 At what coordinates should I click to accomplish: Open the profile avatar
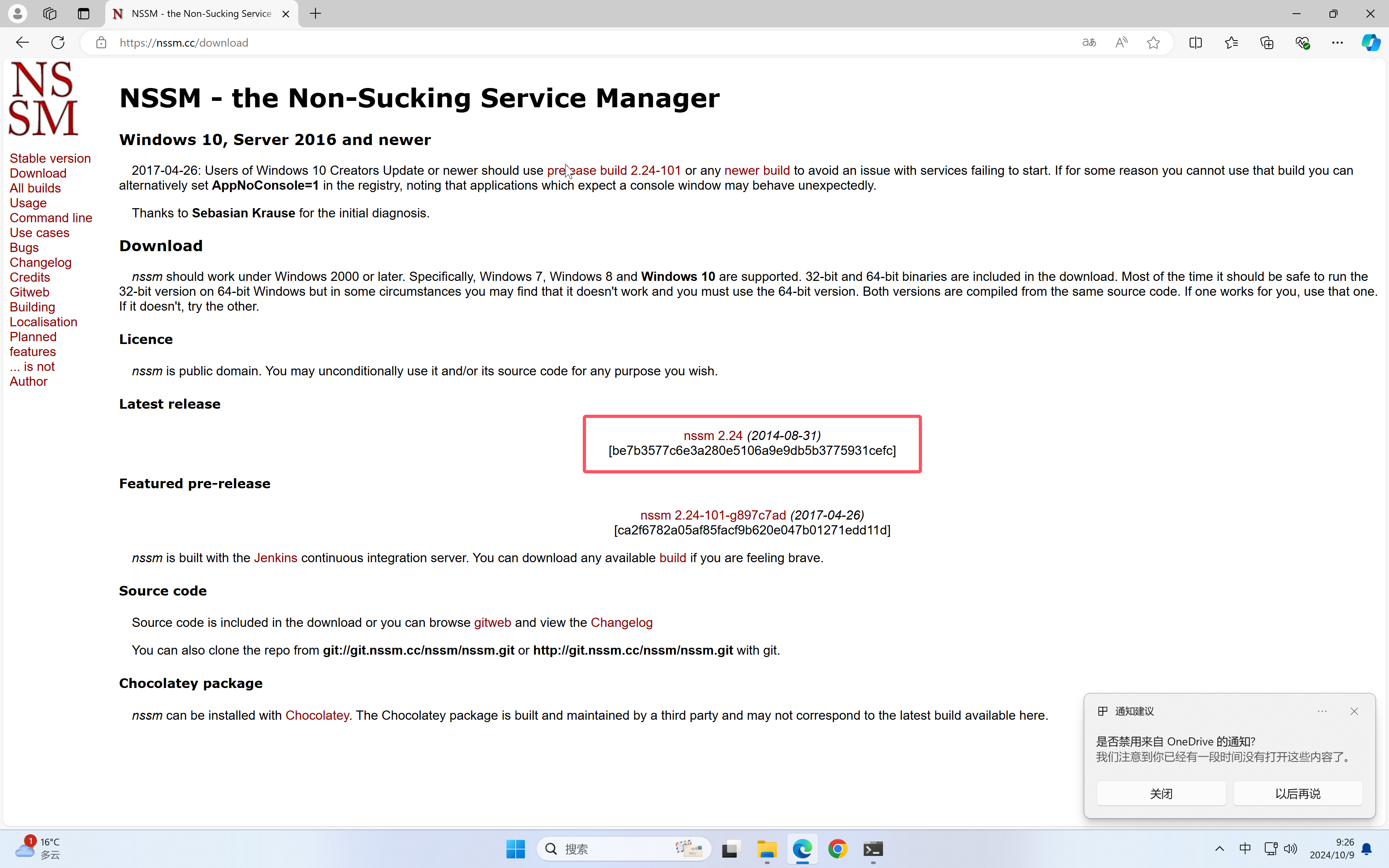(x=18, y=14)
